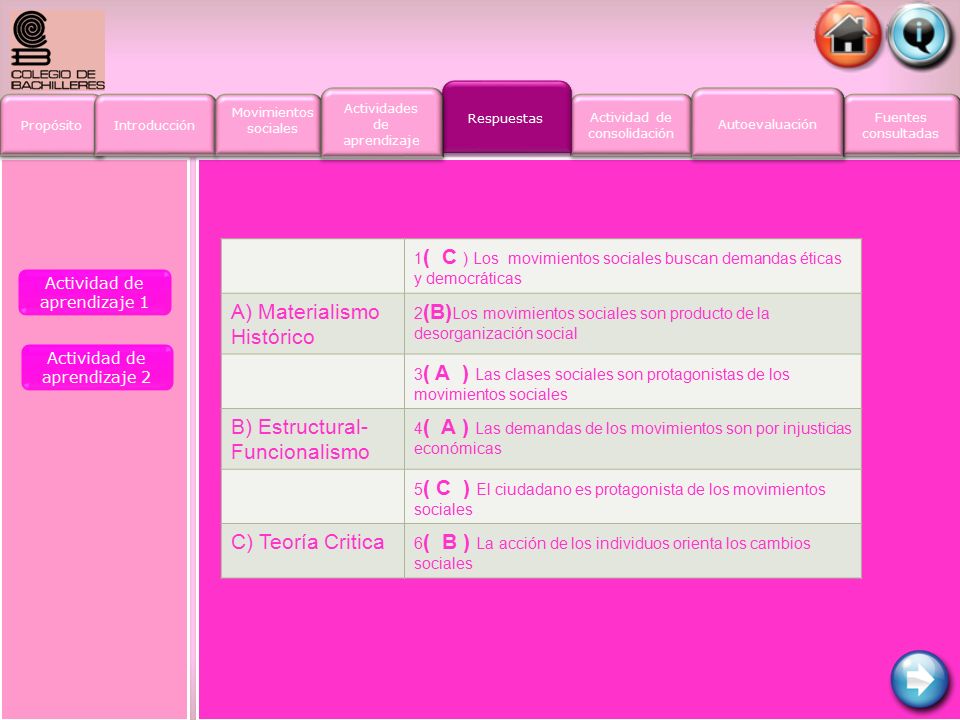Show Actividad de aprendizaje 1 answers
This screenshot has height=720, width=960.
coord(95,293)
